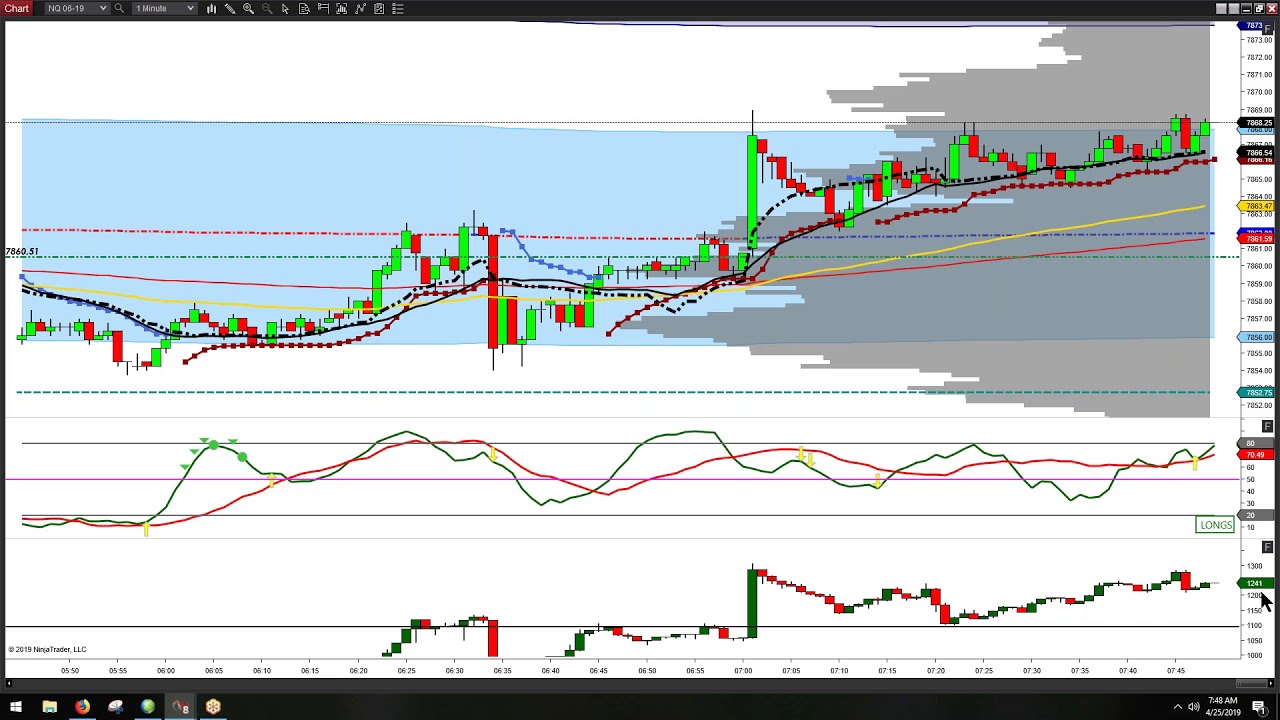Open the green globe taskbar icon

coord(148,708)
